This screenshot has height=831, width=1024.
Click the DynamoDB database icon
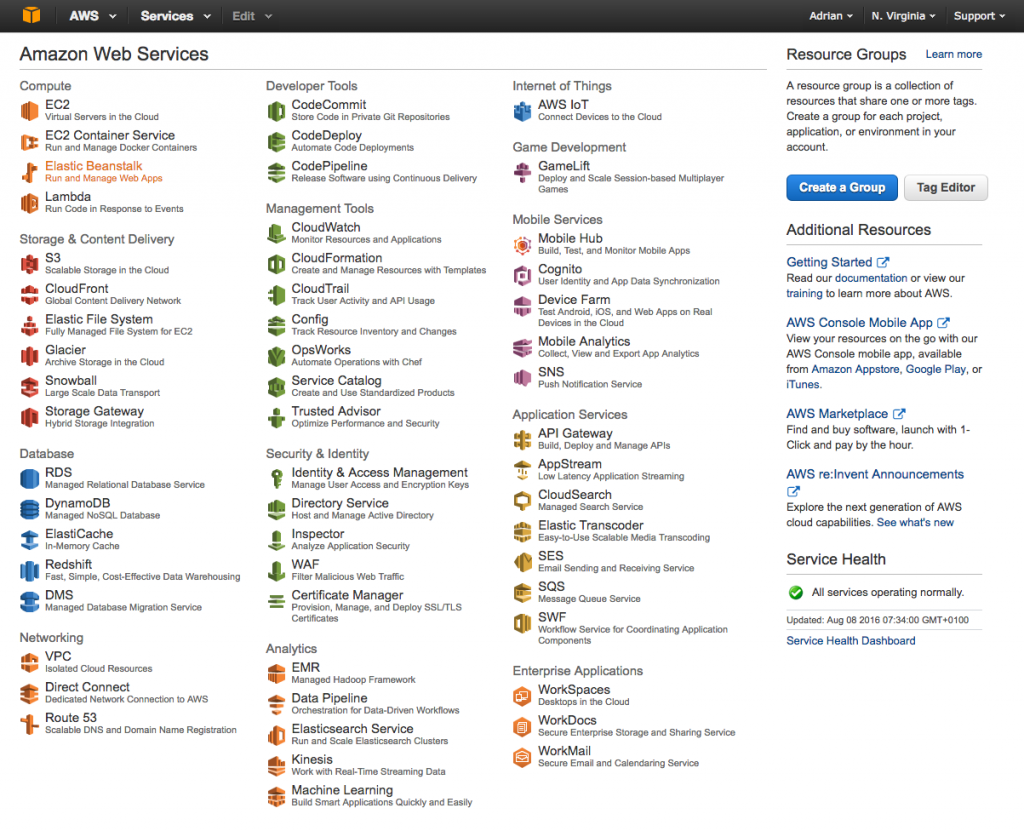(29, 508)
